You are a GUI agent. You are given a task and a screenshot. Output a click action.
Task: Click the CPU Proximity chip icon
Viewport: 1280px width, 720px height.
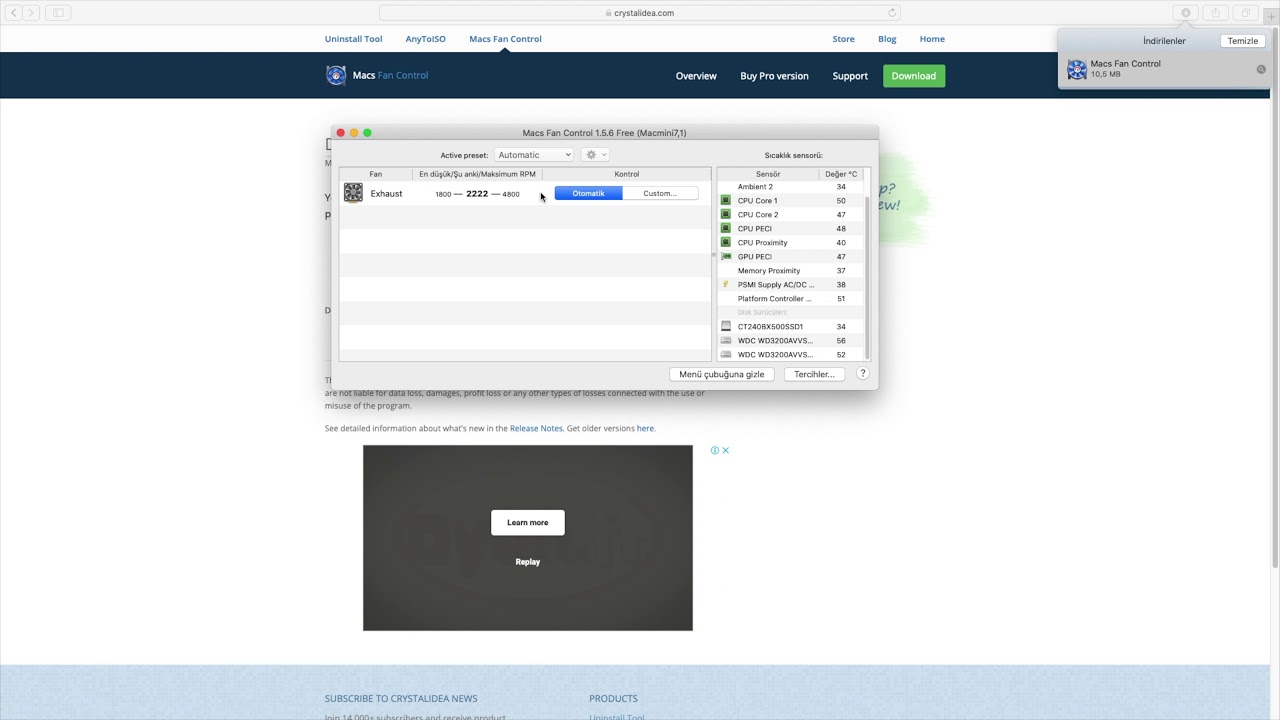point(726,243)
